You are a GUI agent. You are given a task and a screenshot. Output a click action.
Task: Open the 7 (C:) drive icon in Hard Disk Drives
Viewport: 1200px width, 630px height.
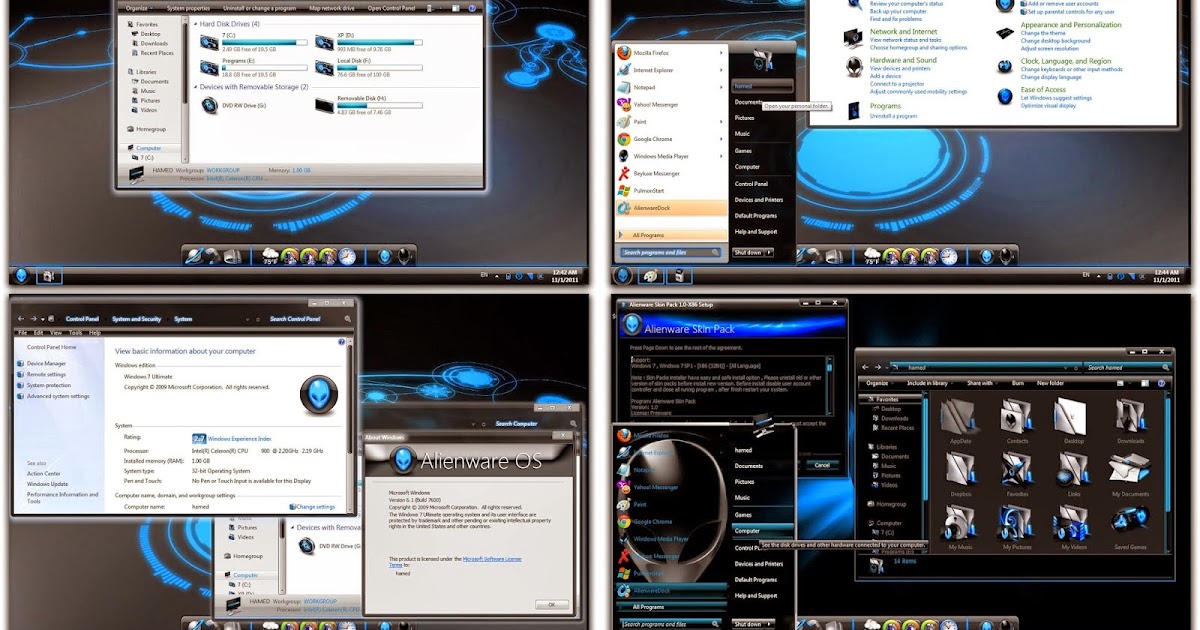point(210,42)
